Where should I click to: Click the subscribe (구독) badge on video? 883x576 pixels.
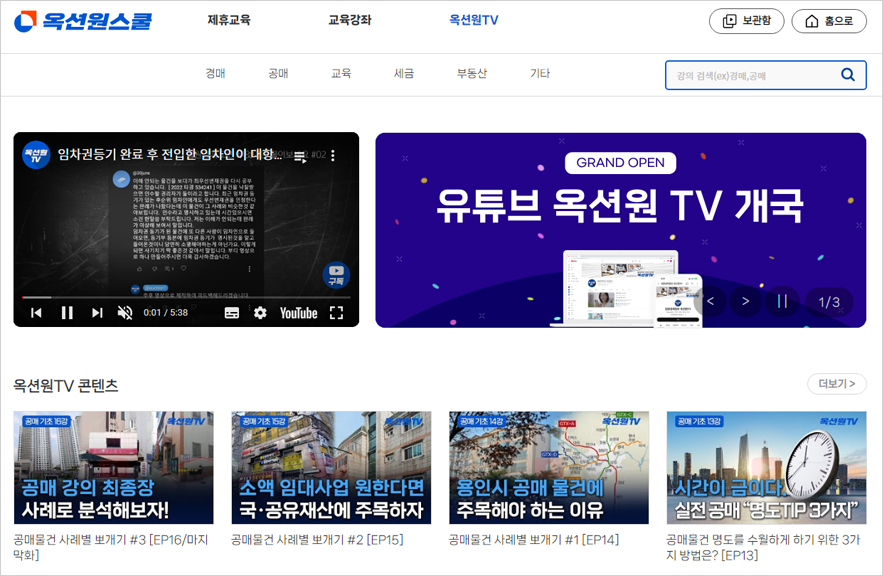[x=336, y=275]
